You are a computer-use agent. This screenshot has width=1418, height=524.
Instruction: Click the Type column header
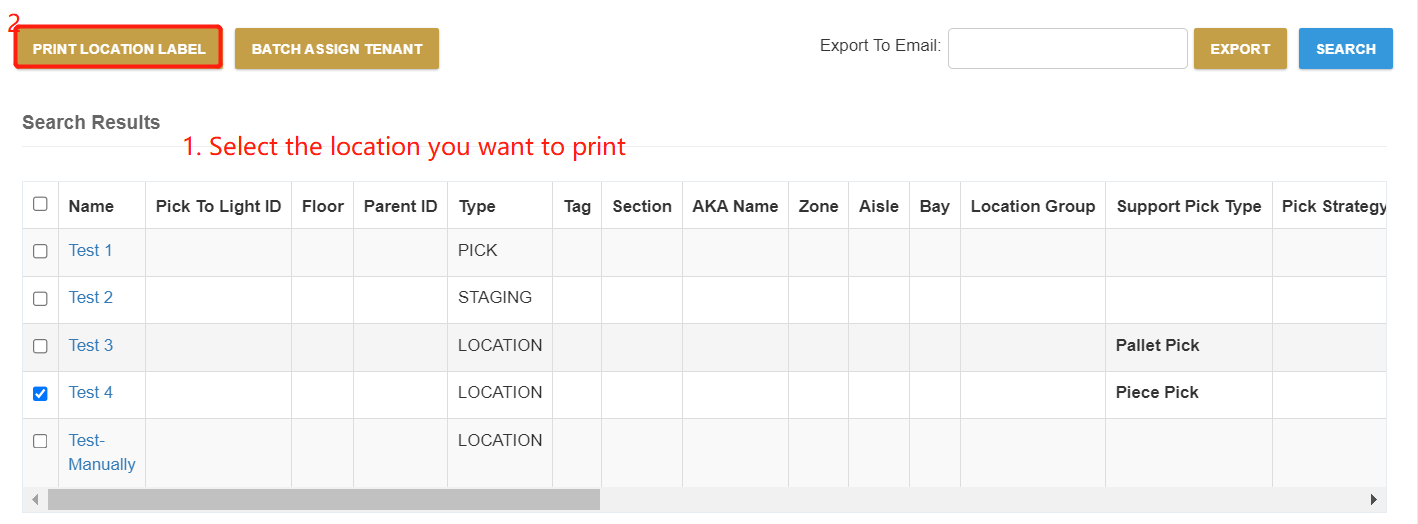[x=477, y=206]
